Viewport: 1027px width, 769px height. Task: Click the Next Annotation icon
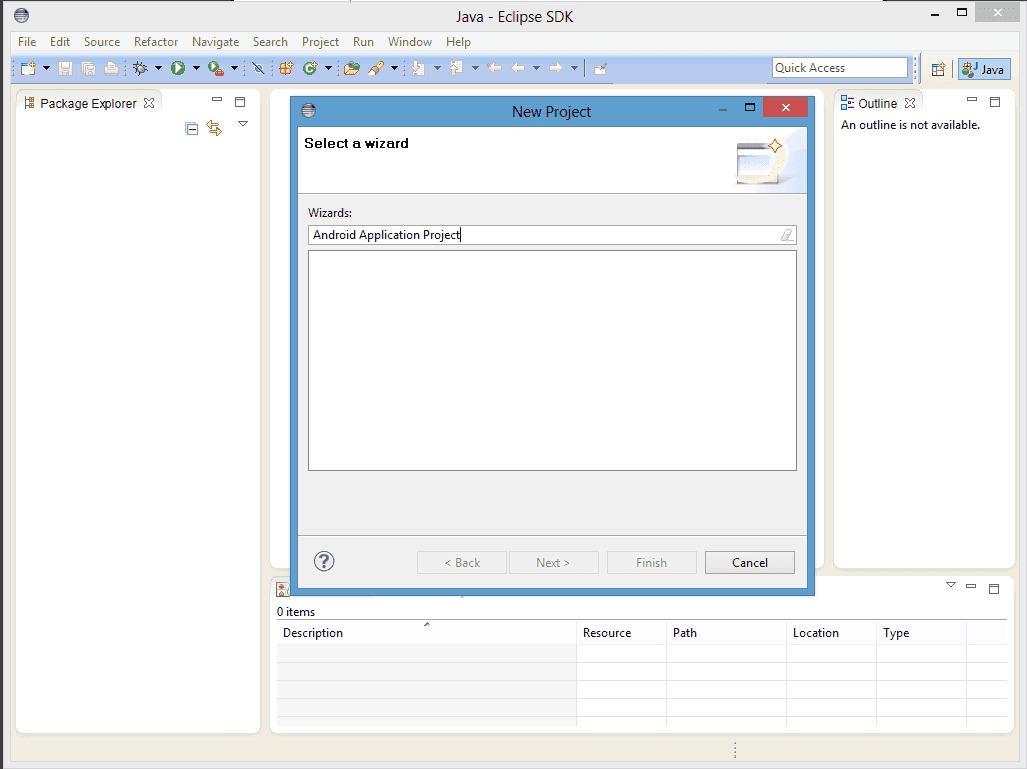pos(419,68)
